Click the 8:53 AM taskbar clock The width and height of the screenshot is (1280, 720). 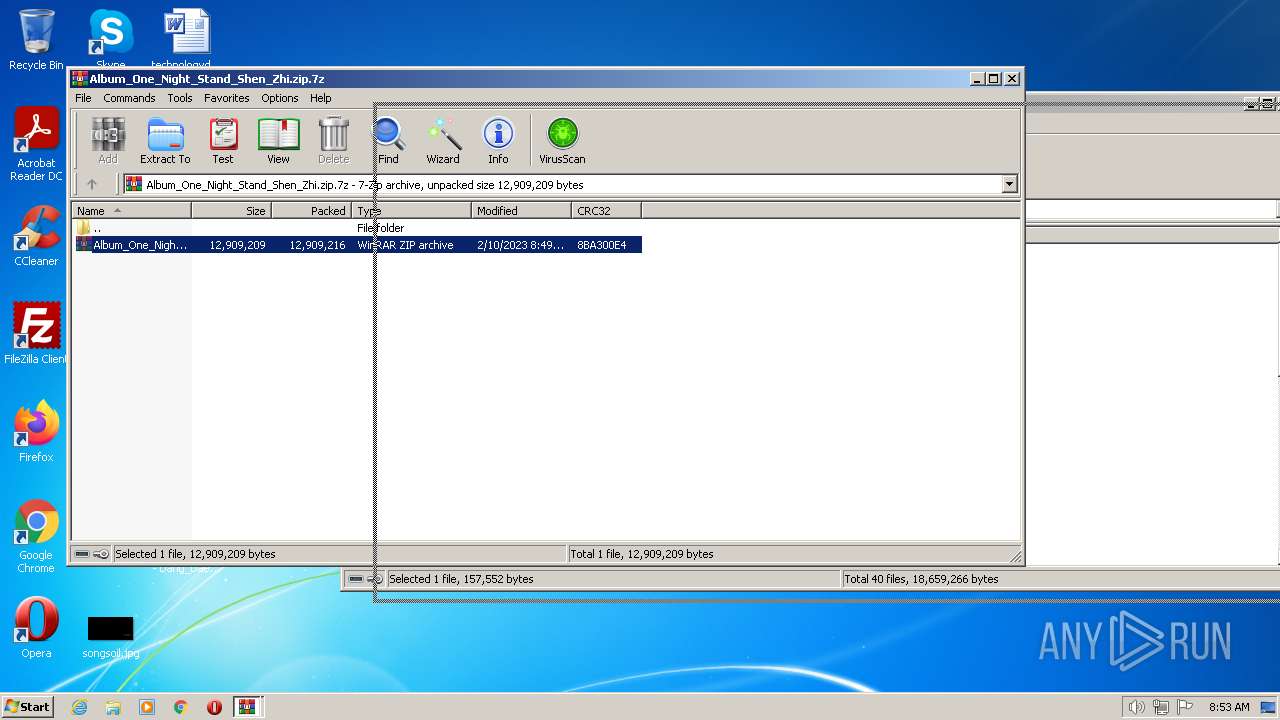click(1229, 707)
